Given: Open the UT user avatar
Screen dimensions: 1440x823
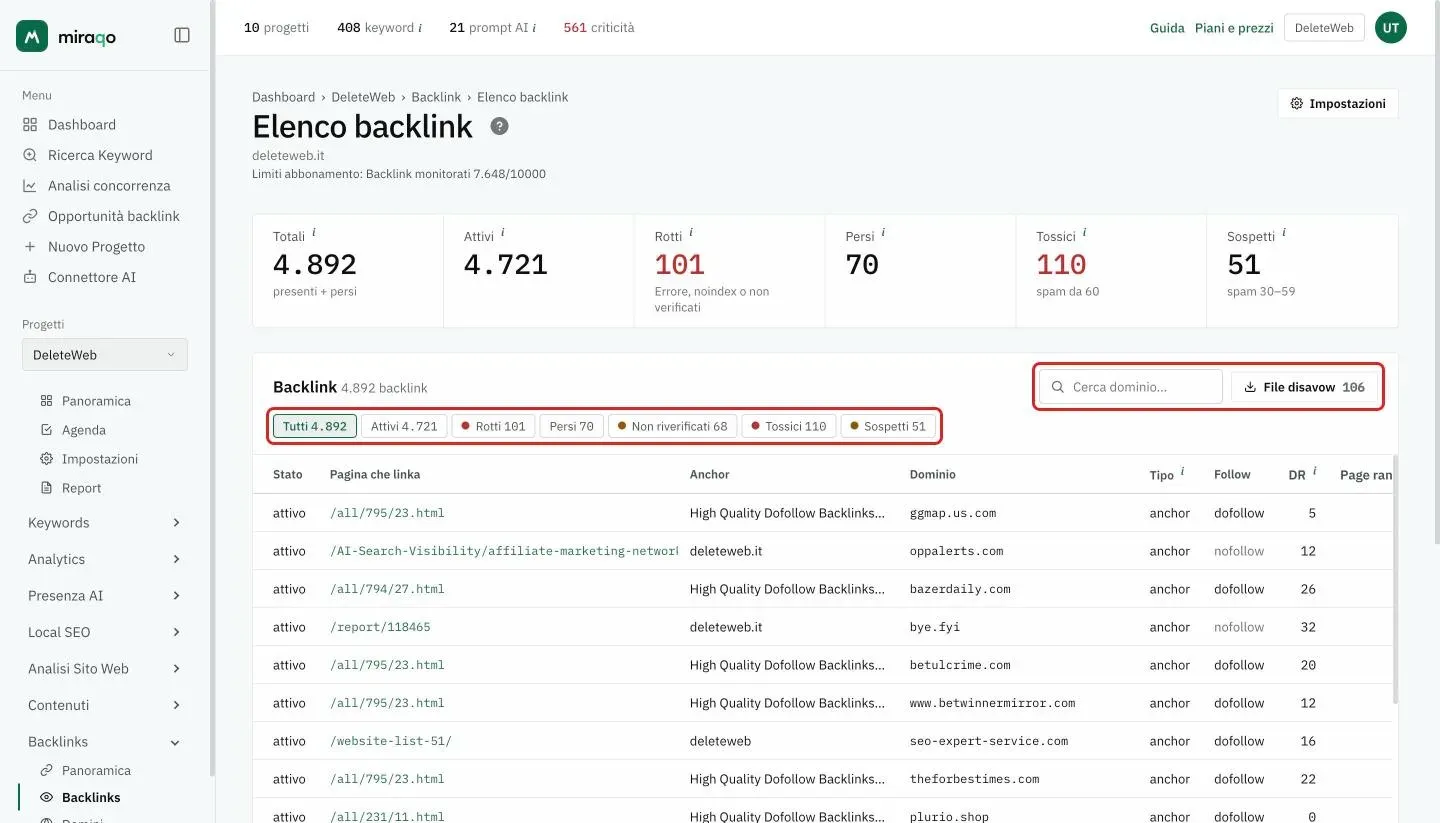Looking at the screenshot, I should (1390, 28).
